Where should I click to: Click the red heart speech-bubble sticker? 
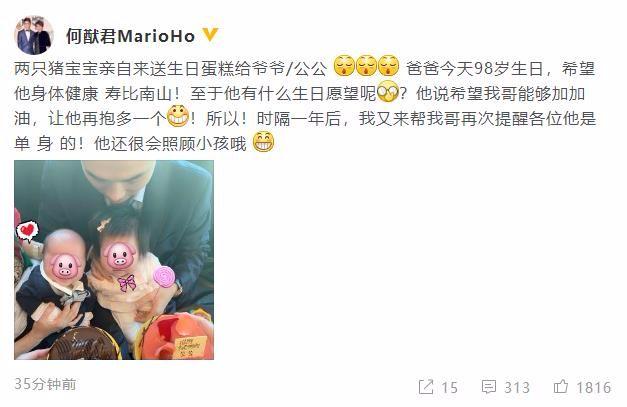pyautogui.click(x=27, y=231)
